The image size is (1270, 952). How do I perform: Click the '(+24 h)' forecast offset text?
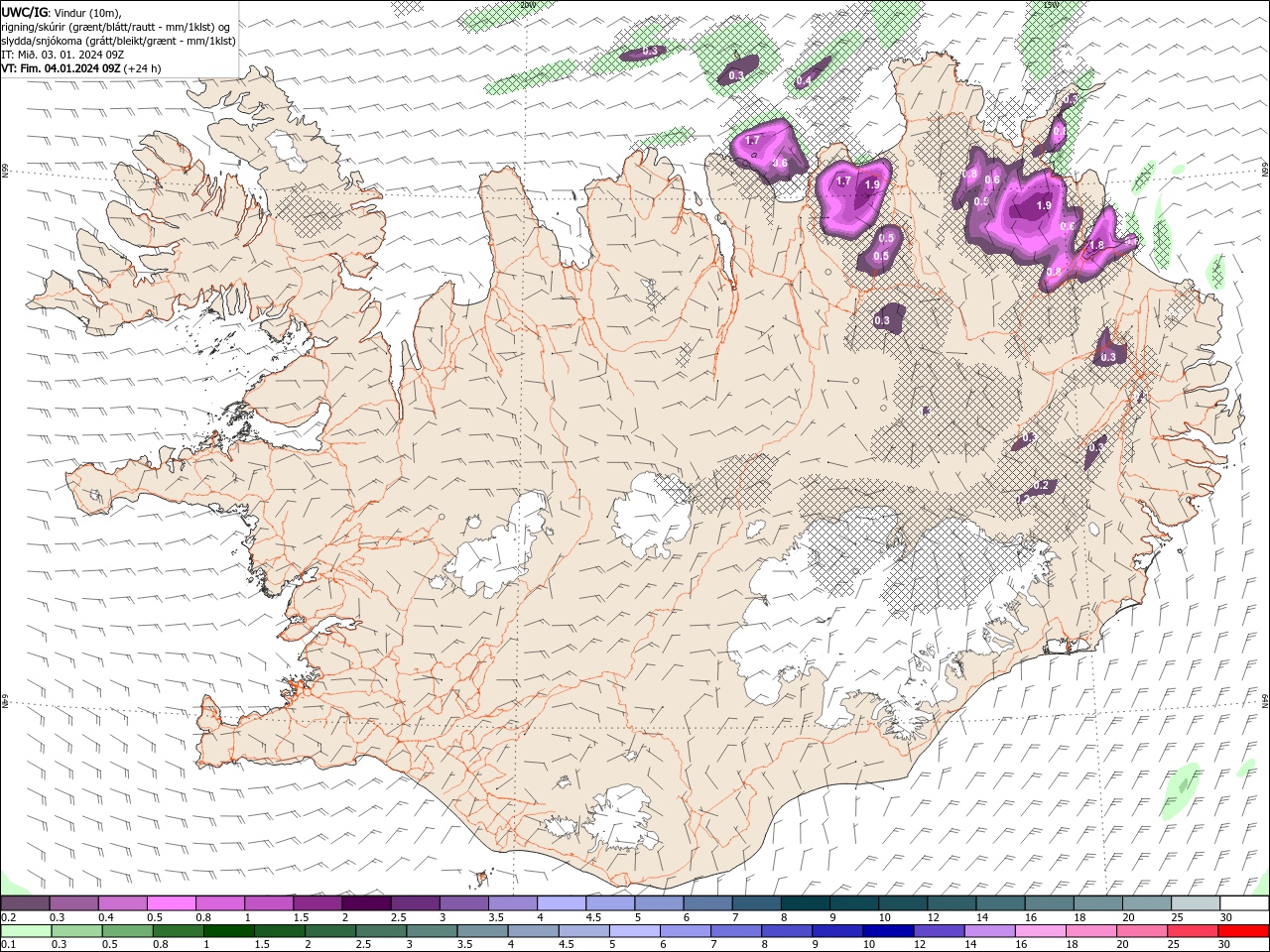[143, 68]
